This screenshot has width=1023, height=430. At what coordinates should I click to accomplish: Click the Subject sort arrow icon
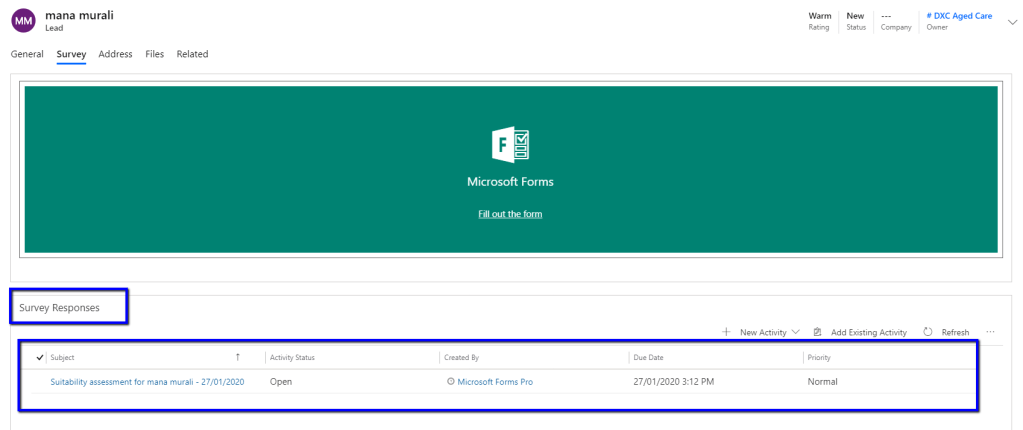click(237, 357)
